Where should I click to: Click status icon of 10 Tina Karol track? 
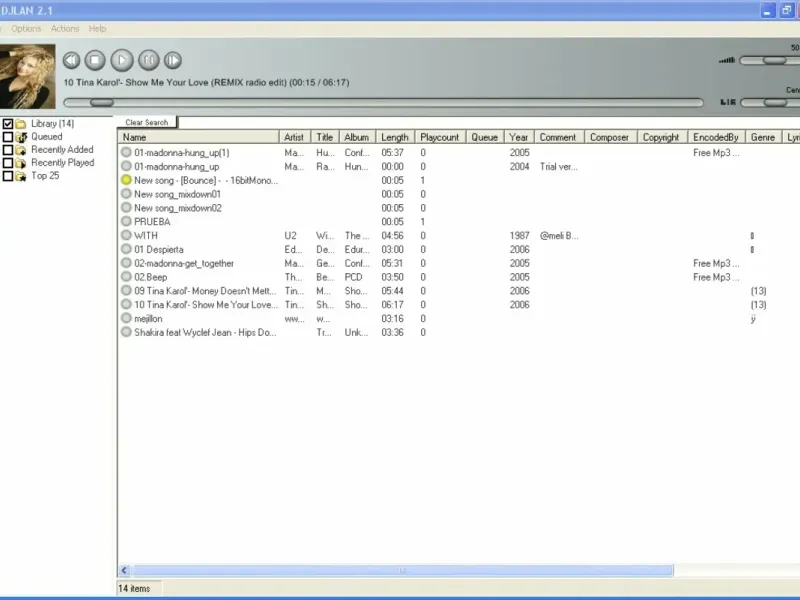(x=126, y=304)
